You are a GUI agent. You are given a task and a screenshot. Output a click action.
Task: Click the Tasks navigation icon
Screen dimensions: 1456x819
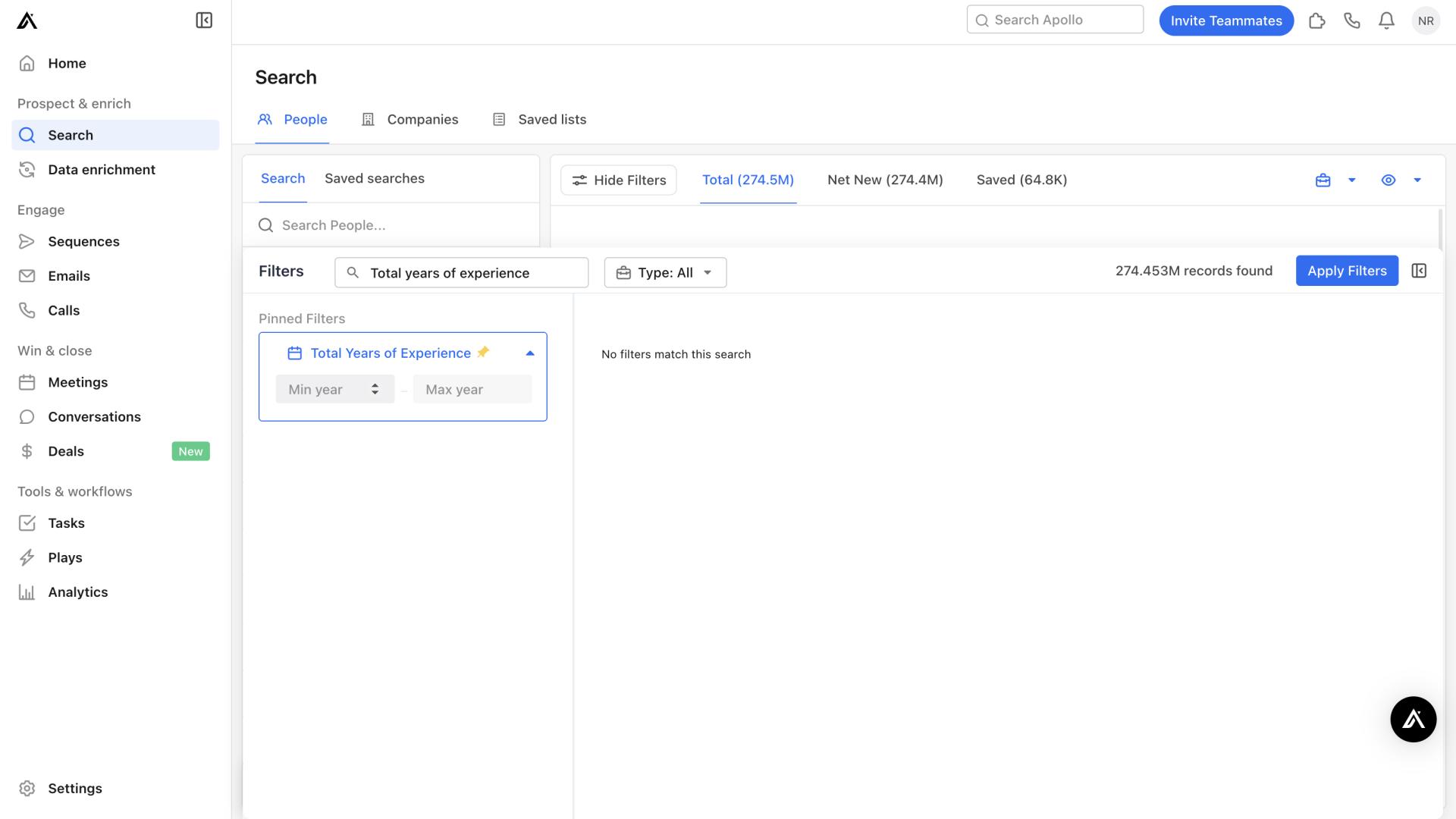(x=27, y=522)
